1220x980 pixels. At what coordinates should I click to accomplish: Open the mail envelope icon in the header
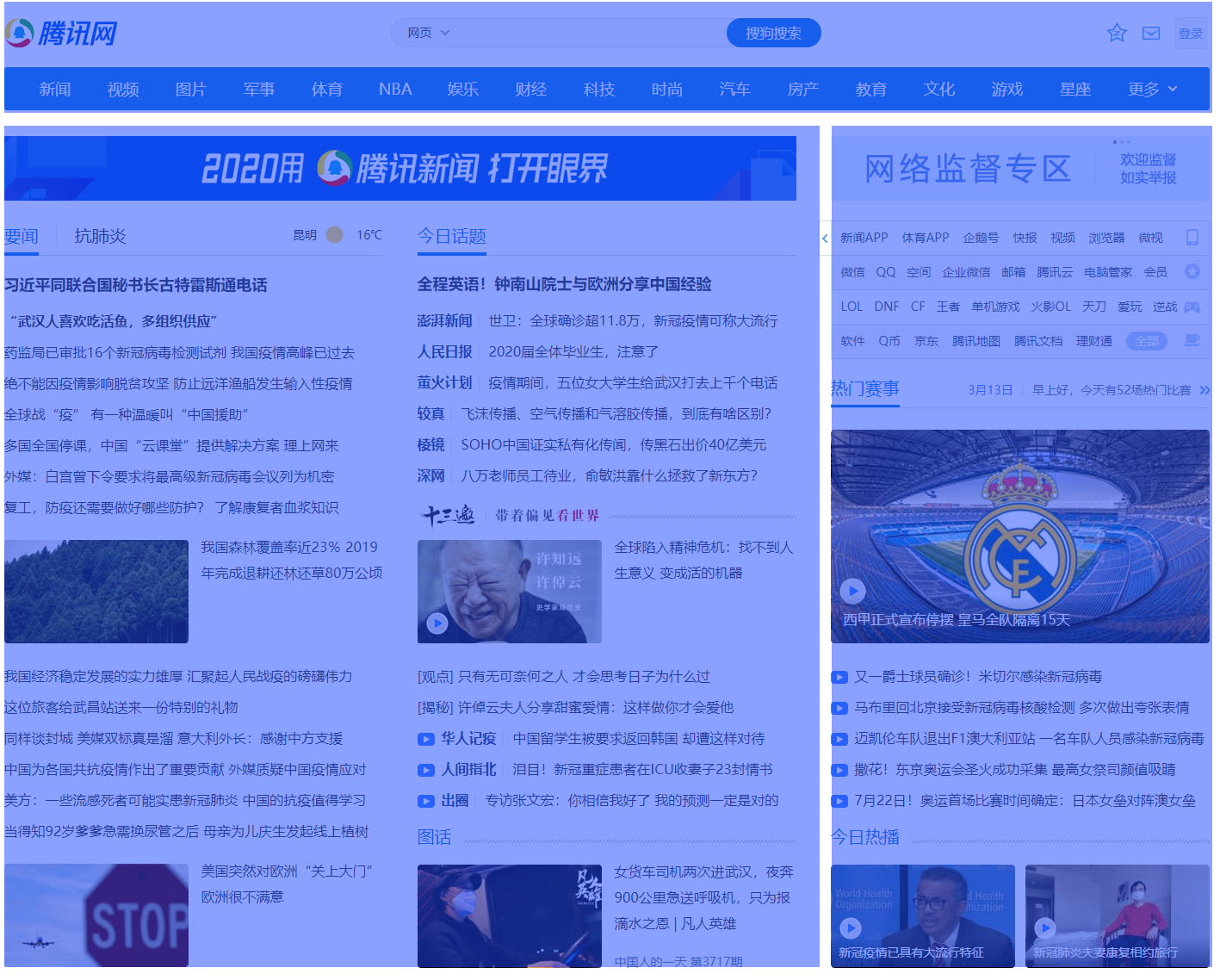1151,33
